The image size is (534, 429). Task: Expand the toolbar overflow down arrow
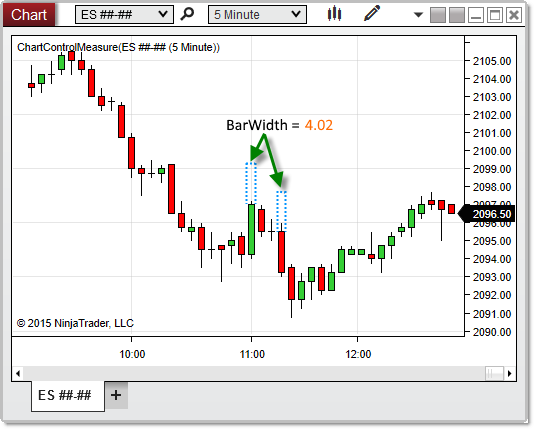coord(418,15)
